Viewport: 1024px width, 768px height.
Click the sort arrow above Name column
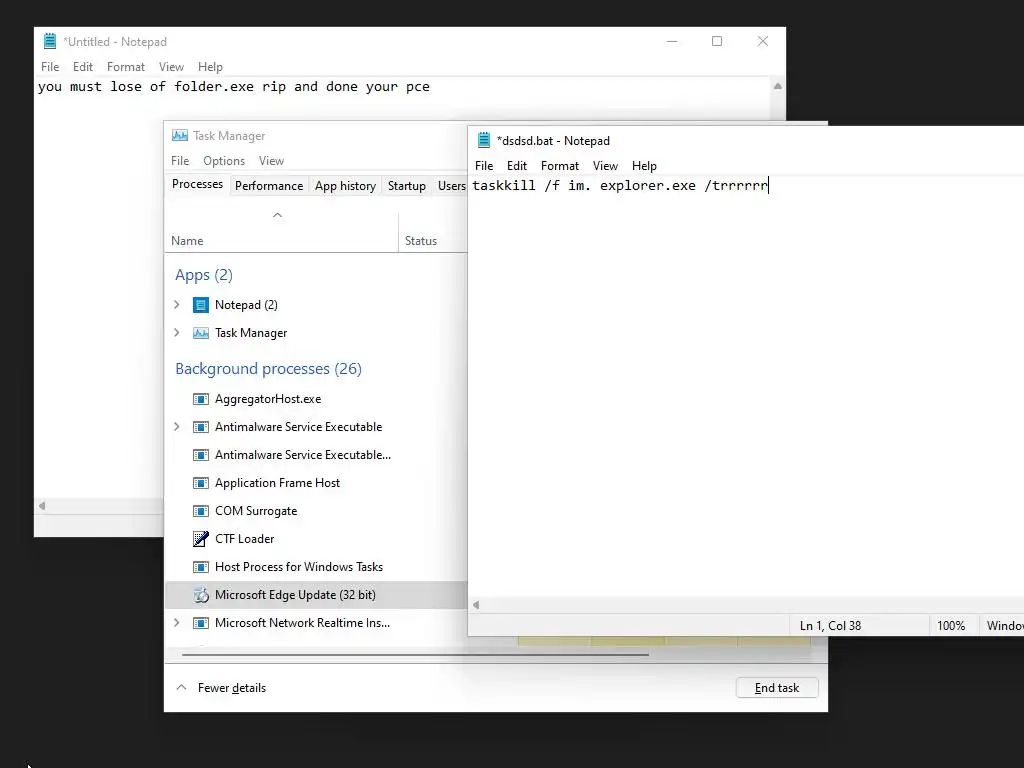point(278,215)
